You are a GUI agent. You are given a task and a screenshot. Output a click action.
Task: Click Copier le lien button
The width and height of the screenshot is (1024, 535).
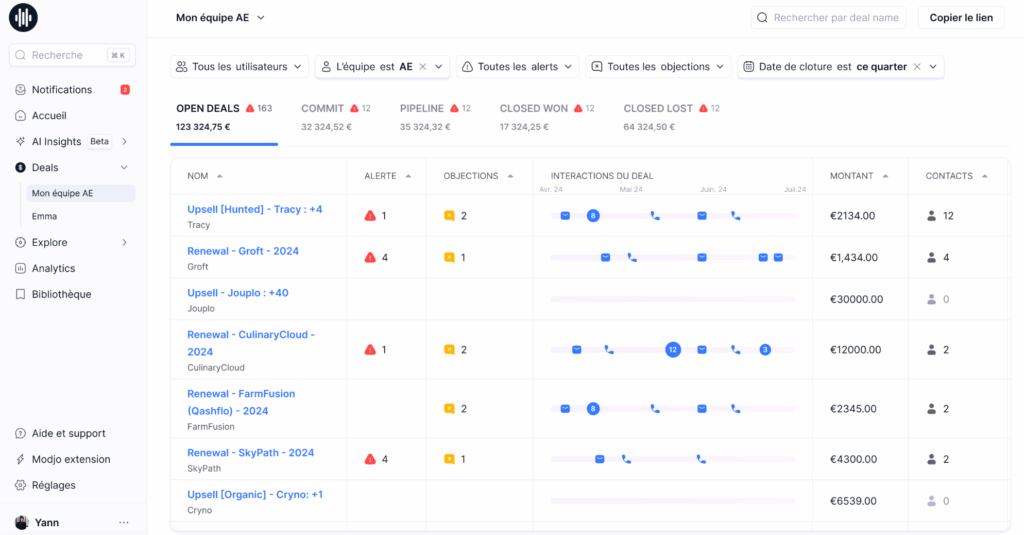coord(961,18)
